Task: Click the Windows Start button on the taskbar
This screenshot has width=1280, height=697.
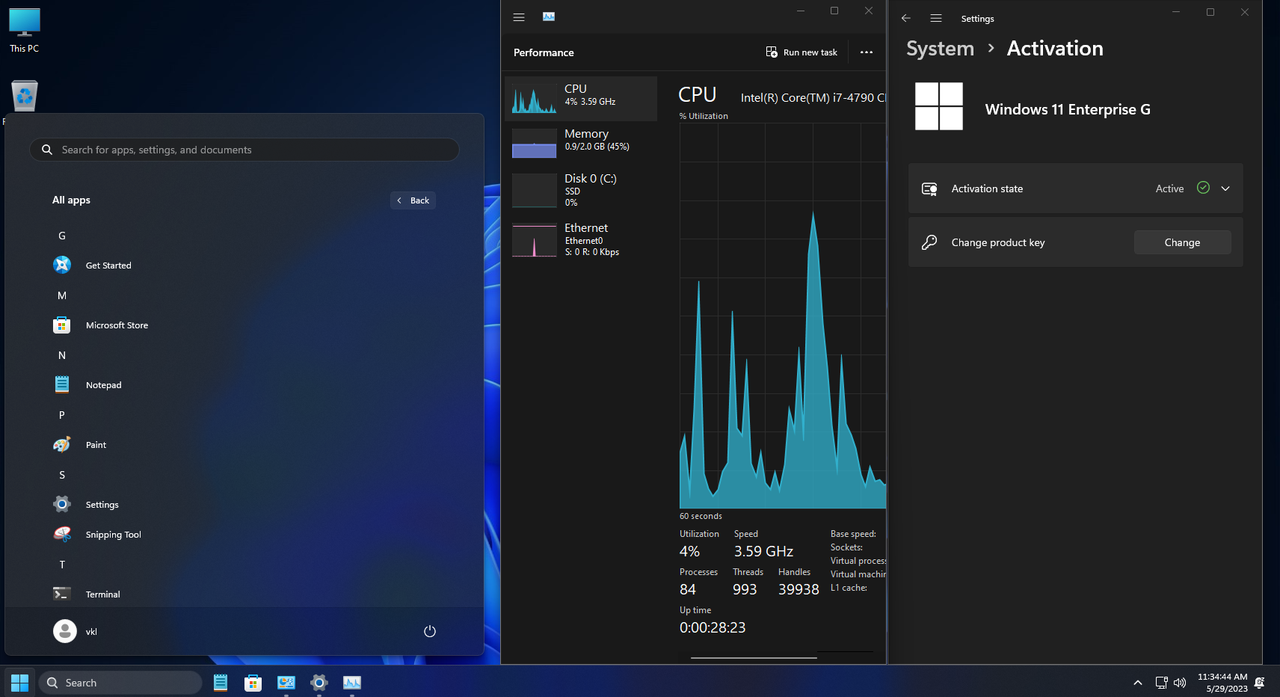Action: click(x=19, y=683)
